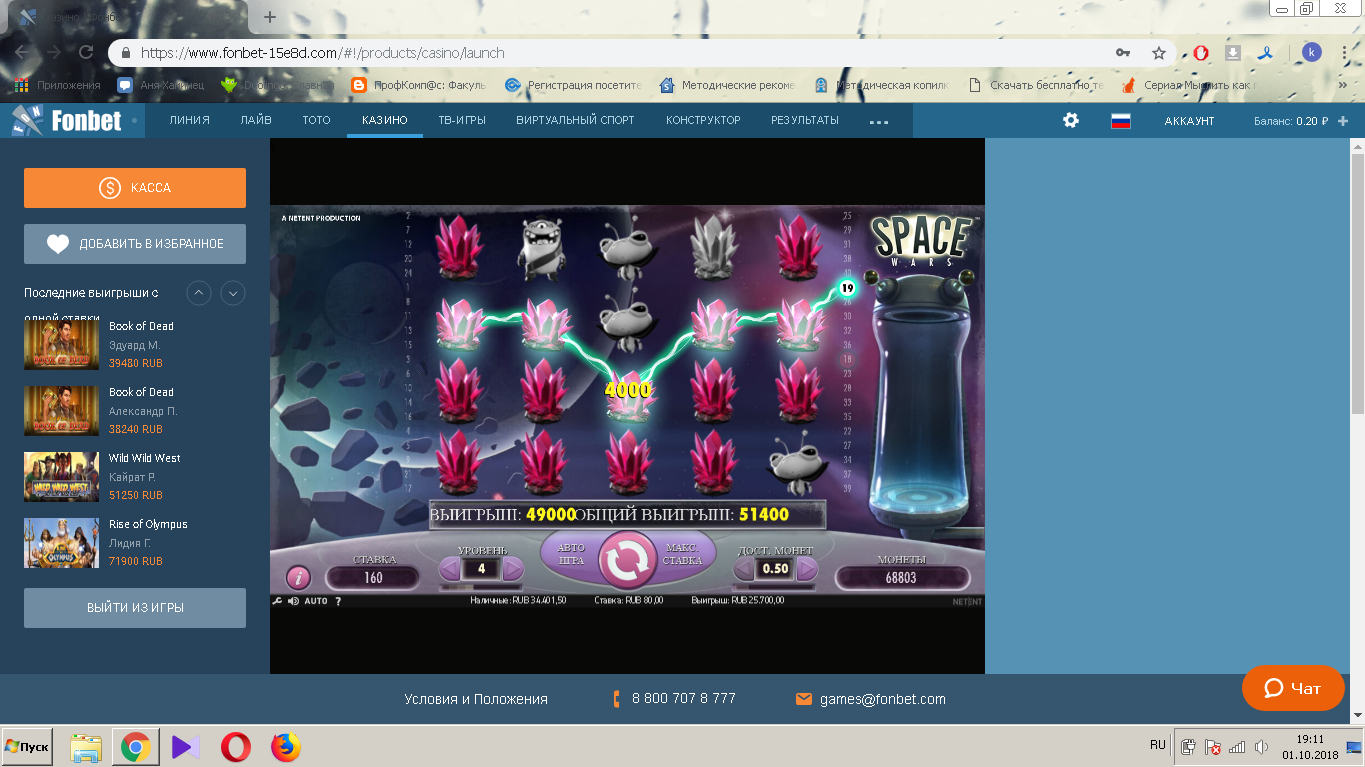Open the Результаты page

click(805, 120)
